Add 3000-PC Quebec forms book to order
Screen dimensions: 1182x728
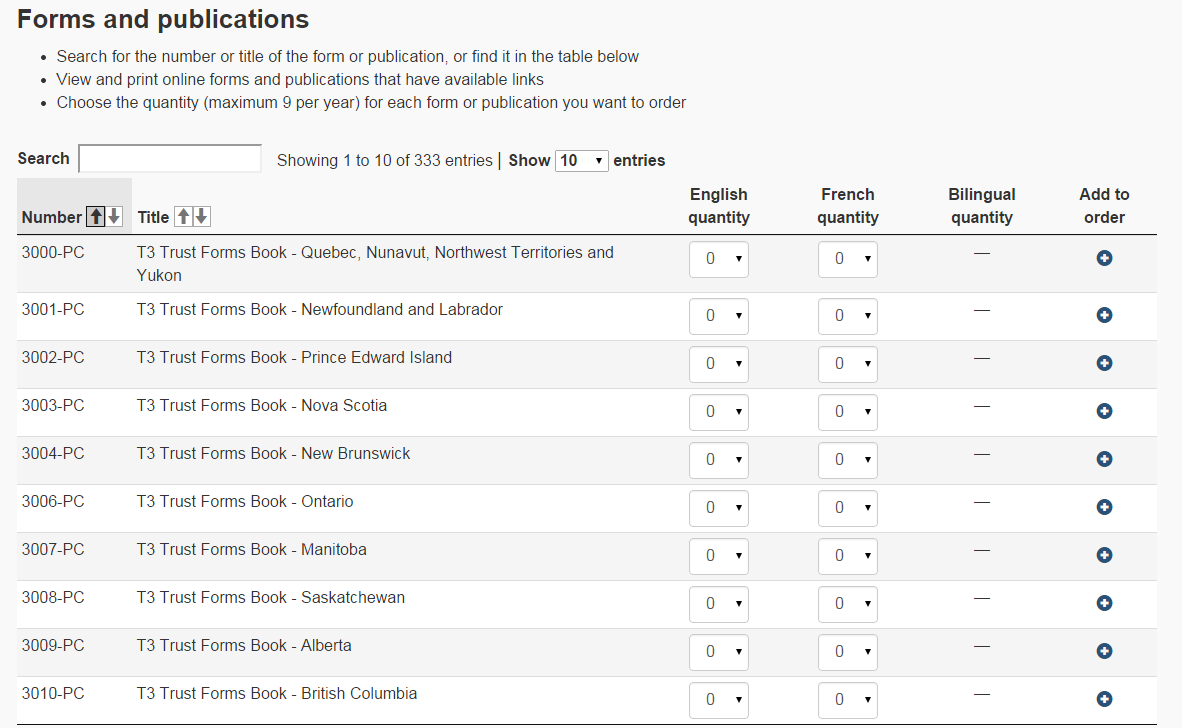click(1104, 258)
